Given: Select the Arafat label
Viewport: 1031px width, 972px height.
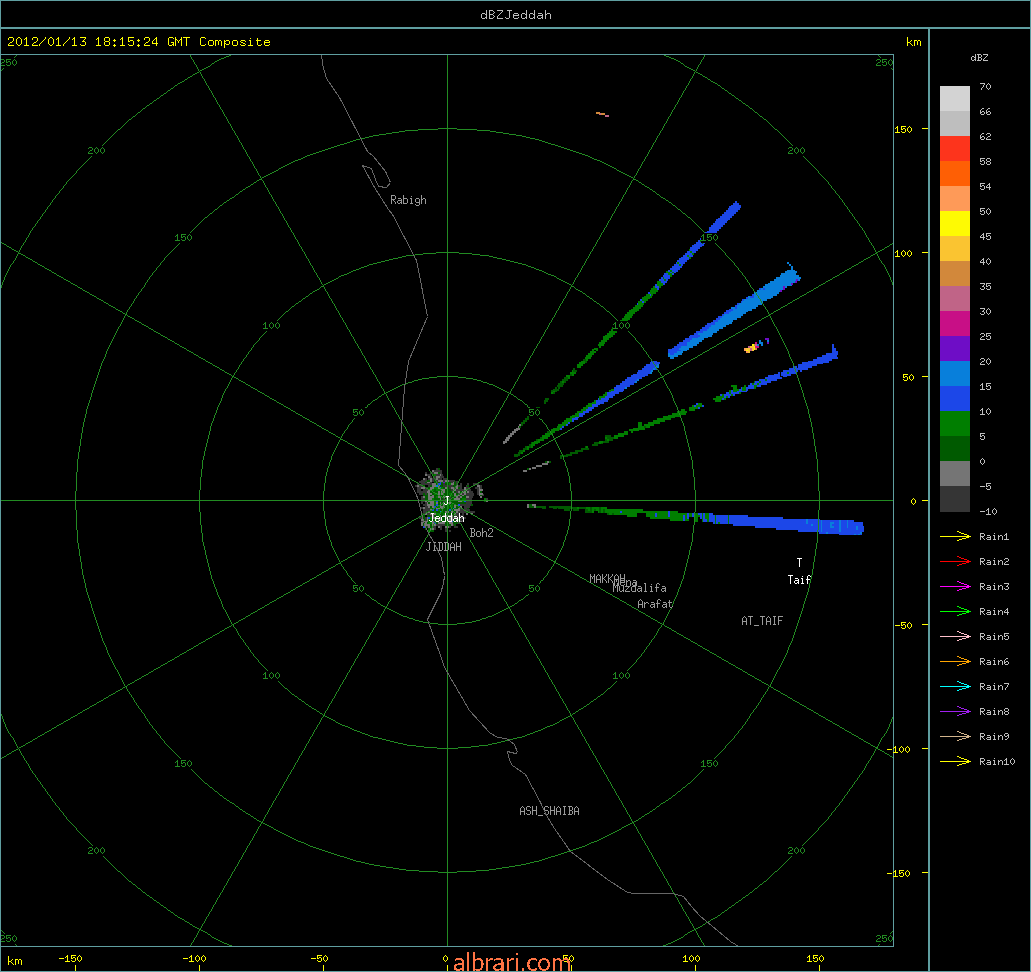Looking at the screenshot, I should click(655, 604).
